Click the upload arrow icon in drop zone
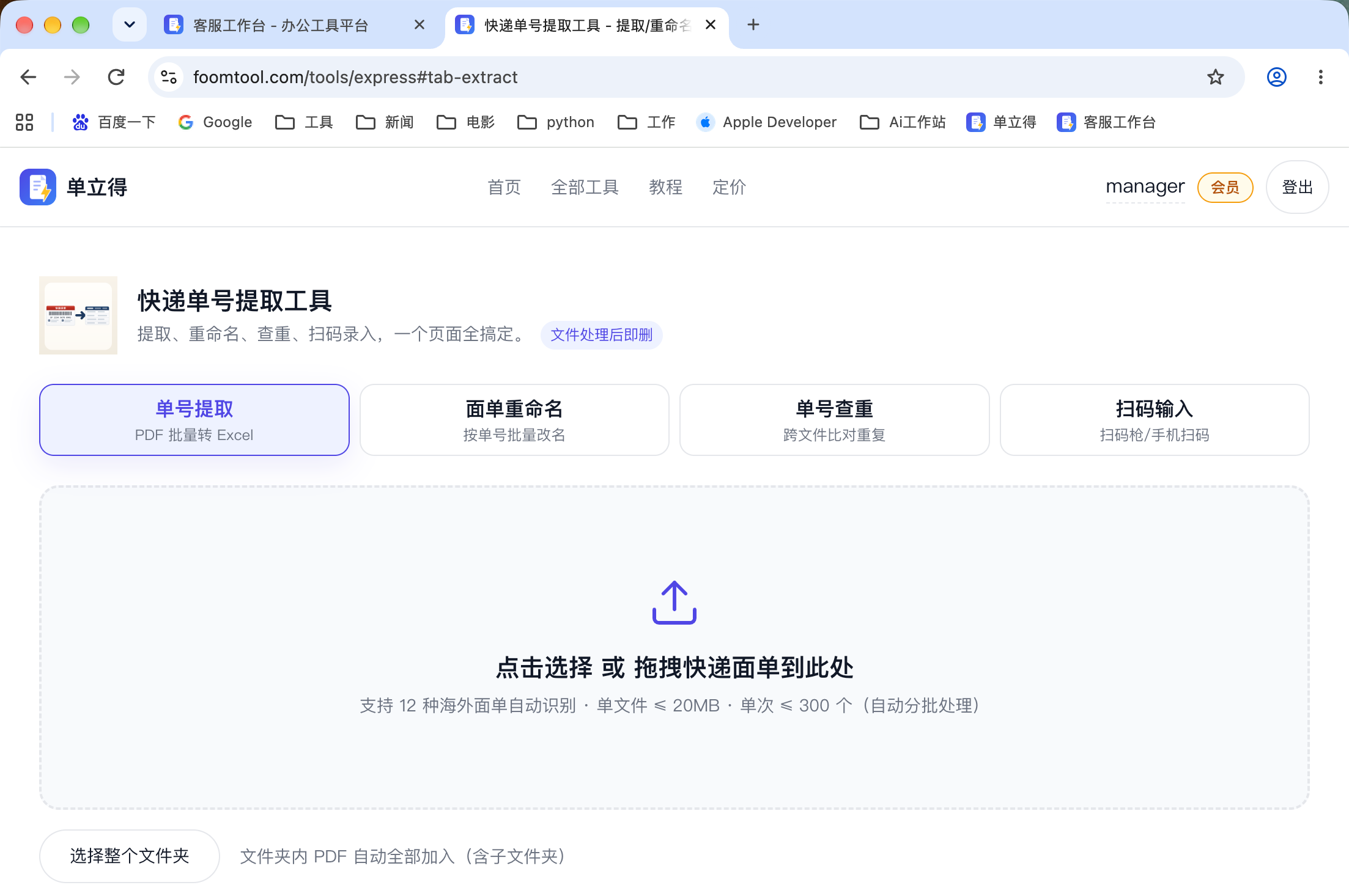Image resolution: width=1349 pixels, height=896 pixels. (674, 603)
